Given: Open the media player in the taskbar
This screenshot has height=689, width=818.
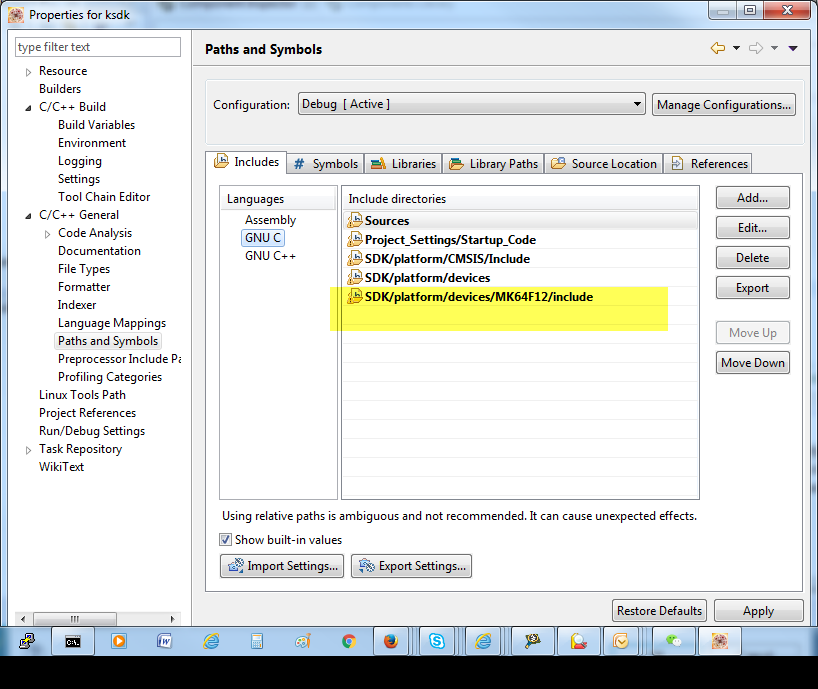Looking at the screenshot, I should [119, 640].
